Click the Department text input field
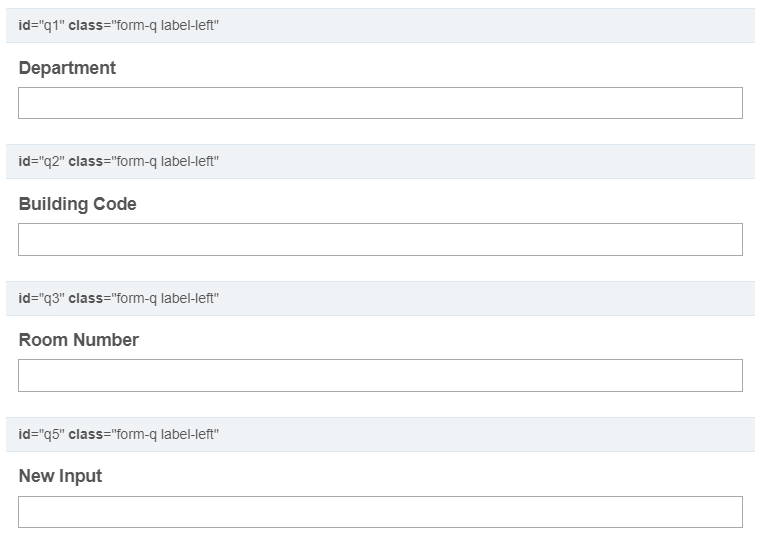Screen dimensions: 762x541 click(380, 103)
